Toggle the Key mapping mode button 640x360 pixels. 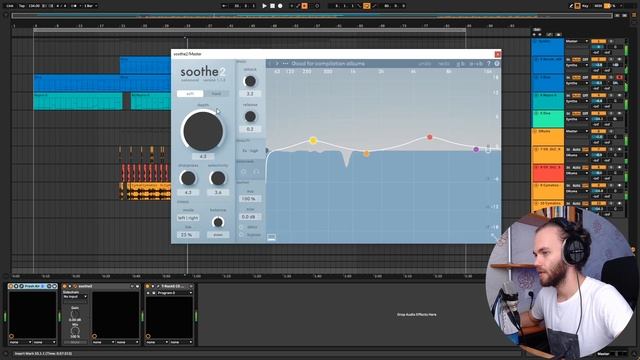(586, 6)
